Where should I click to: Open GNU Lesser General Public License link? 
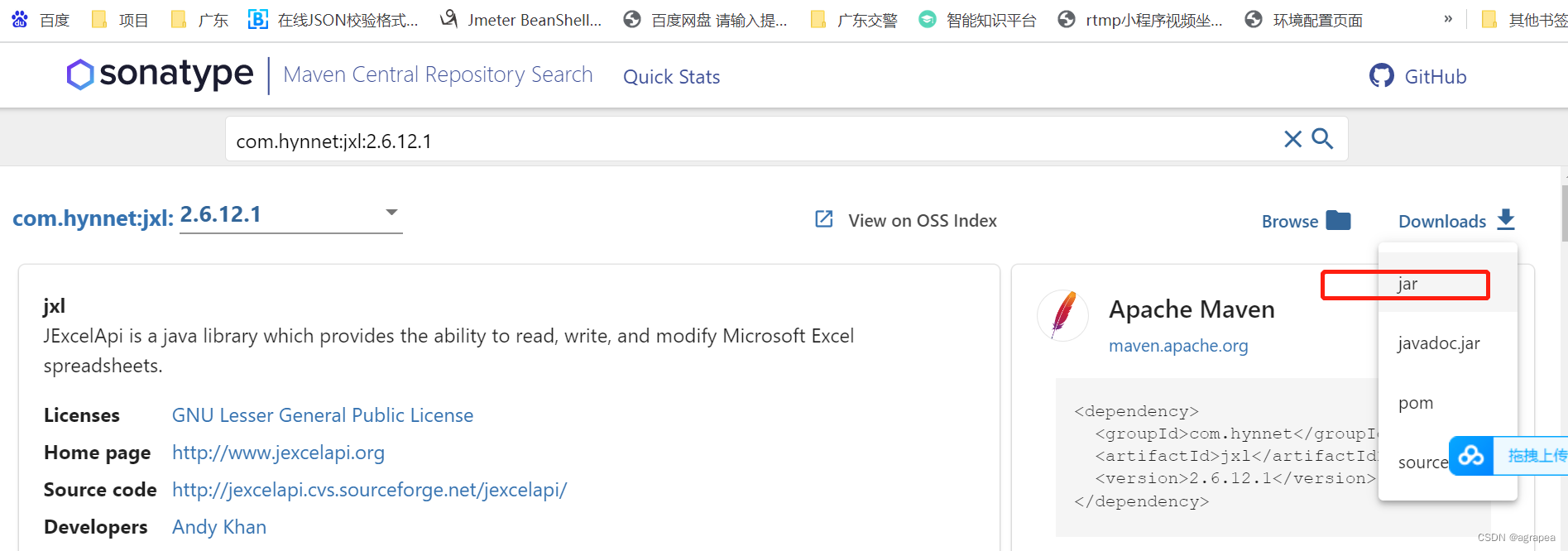(323, 415)
